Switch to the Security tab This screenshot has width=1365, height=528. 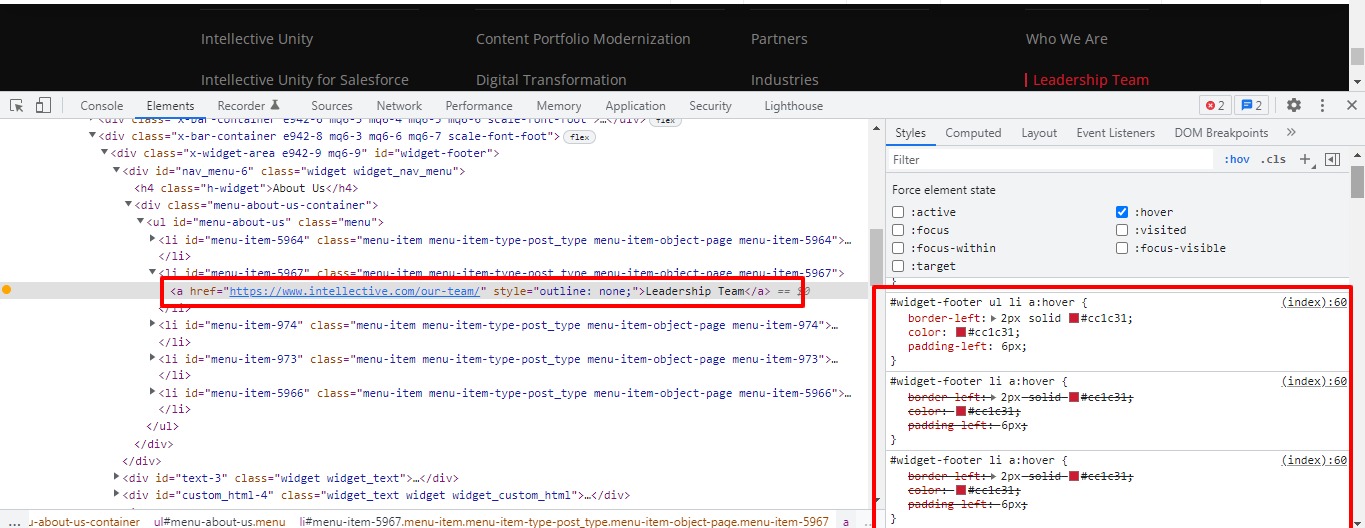(710, 106)
